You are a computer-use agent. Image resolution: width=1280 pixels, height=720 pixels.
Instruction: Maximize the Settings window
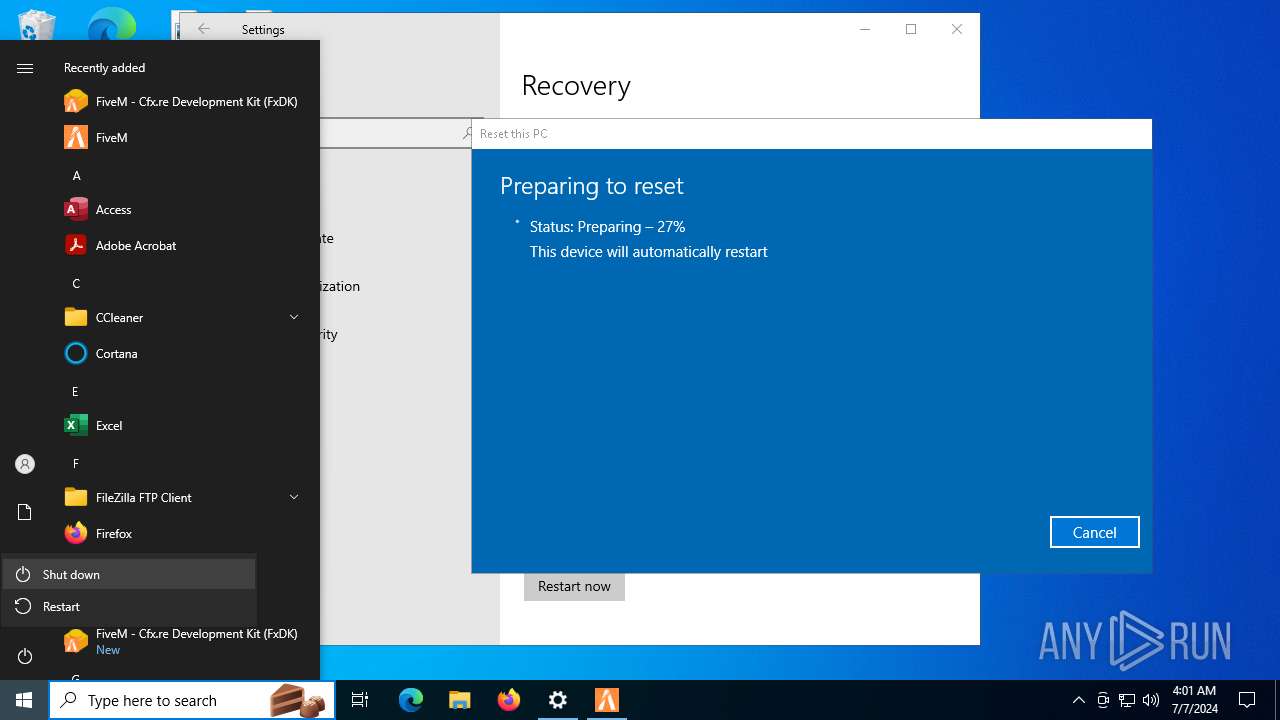click(x=911, y=29)
